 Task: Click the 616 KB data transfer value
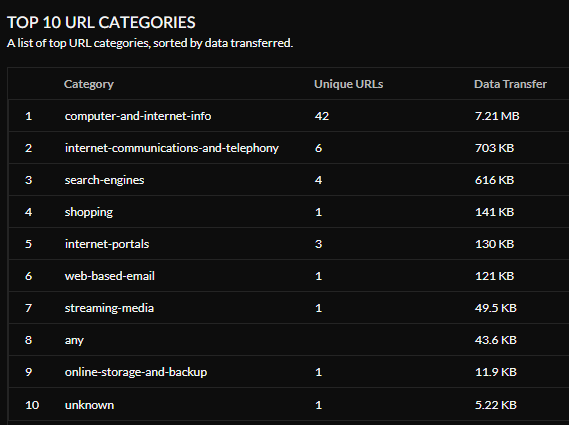tap(495, 180)
